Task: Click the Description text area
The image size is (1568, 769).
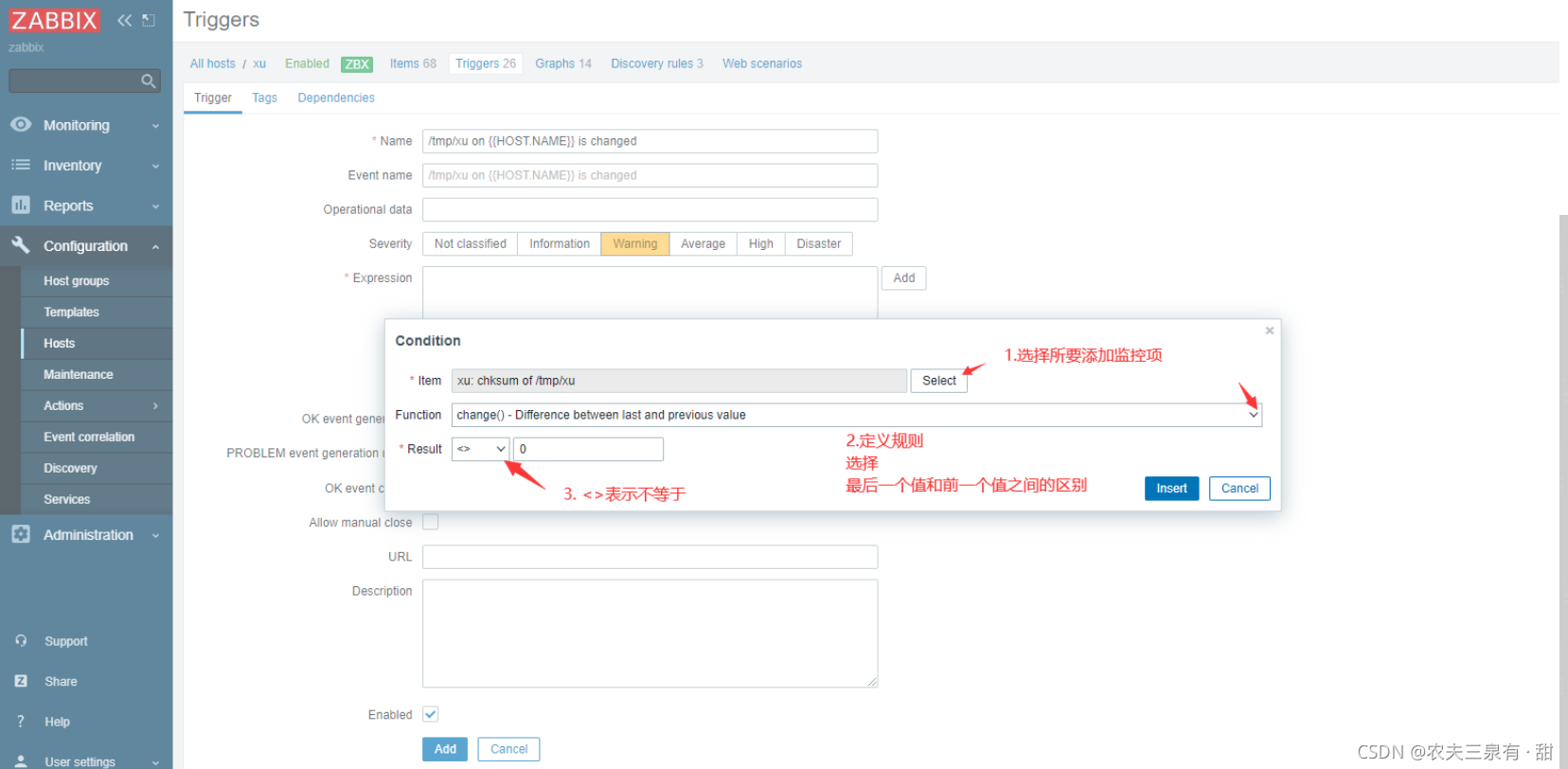Action: coord(650,634)
